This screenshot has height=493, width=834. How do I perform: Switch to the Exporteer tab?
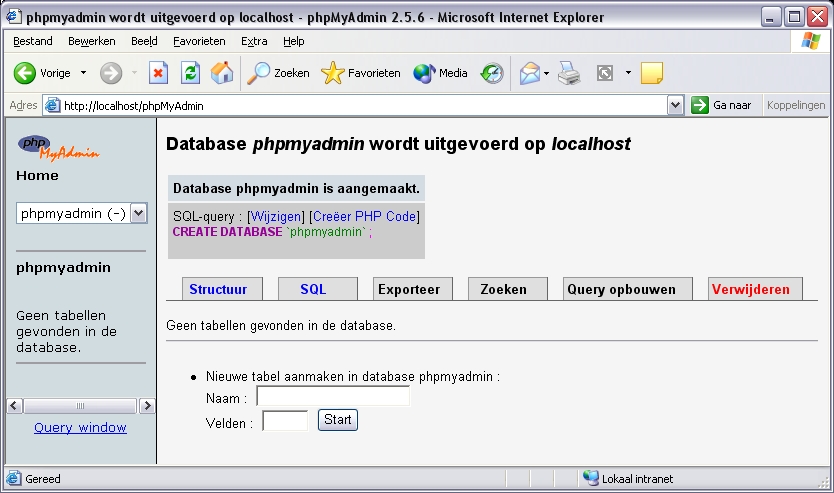[413, 289]
